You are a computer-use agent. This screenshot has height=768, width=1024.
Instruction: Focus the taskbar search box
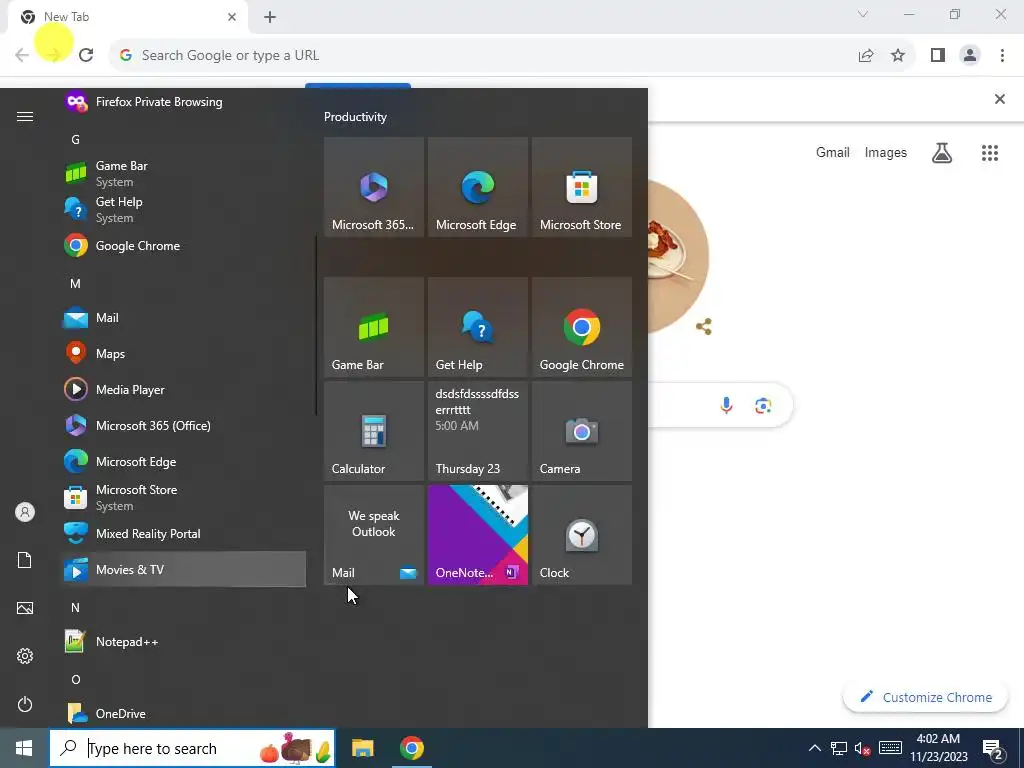point(193,748)
